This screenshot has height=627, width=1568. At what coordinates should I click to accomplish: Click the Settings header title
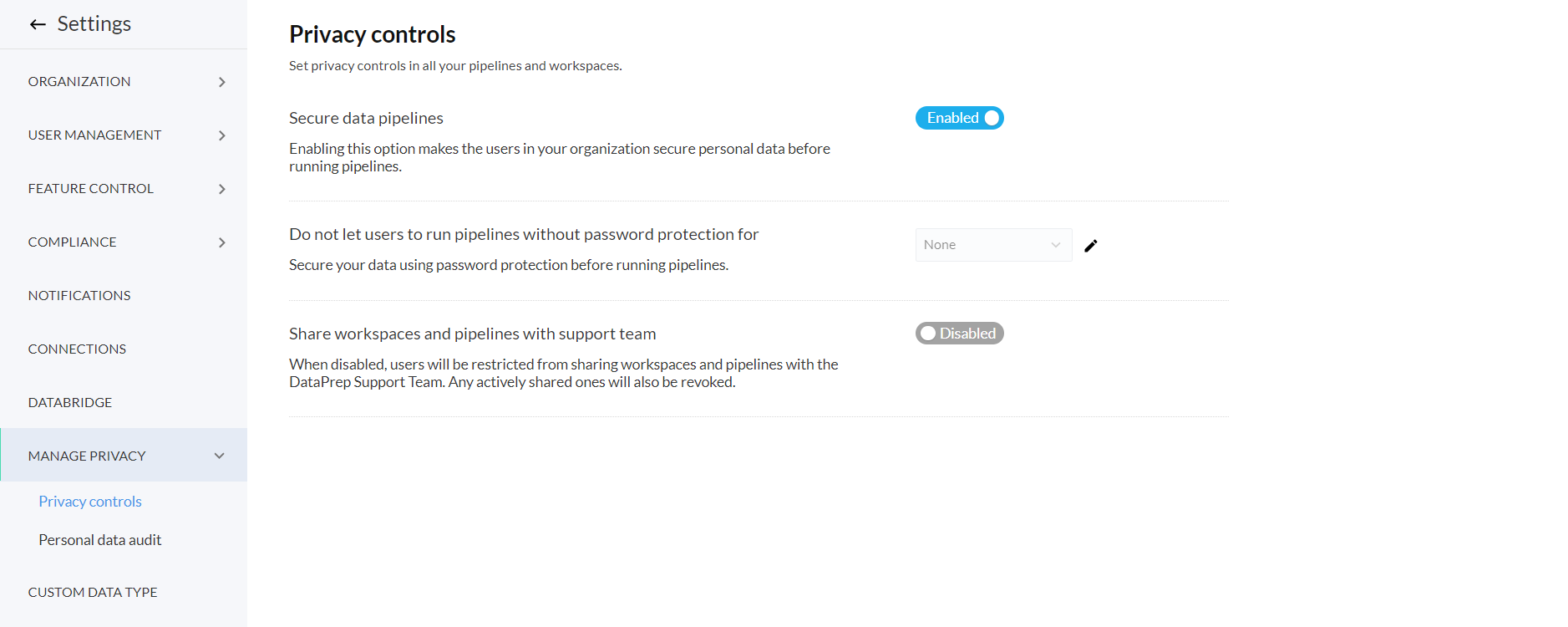[94, 23]
